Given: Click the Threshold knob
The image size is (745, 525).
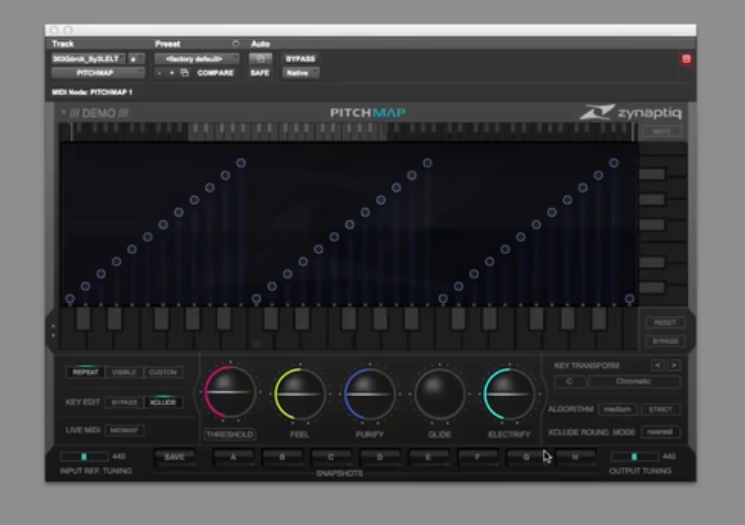Looking at the screenshot, I should [230, 392].
